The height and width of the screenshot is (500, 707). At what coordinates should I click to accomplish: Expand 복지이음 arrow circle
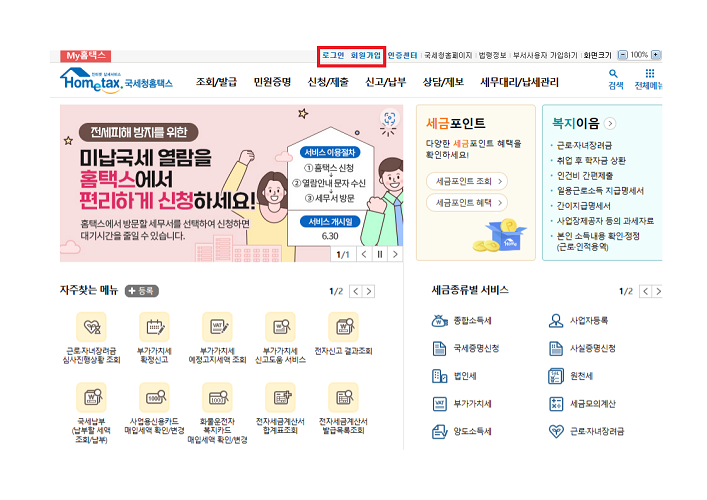tap(610, 124)
